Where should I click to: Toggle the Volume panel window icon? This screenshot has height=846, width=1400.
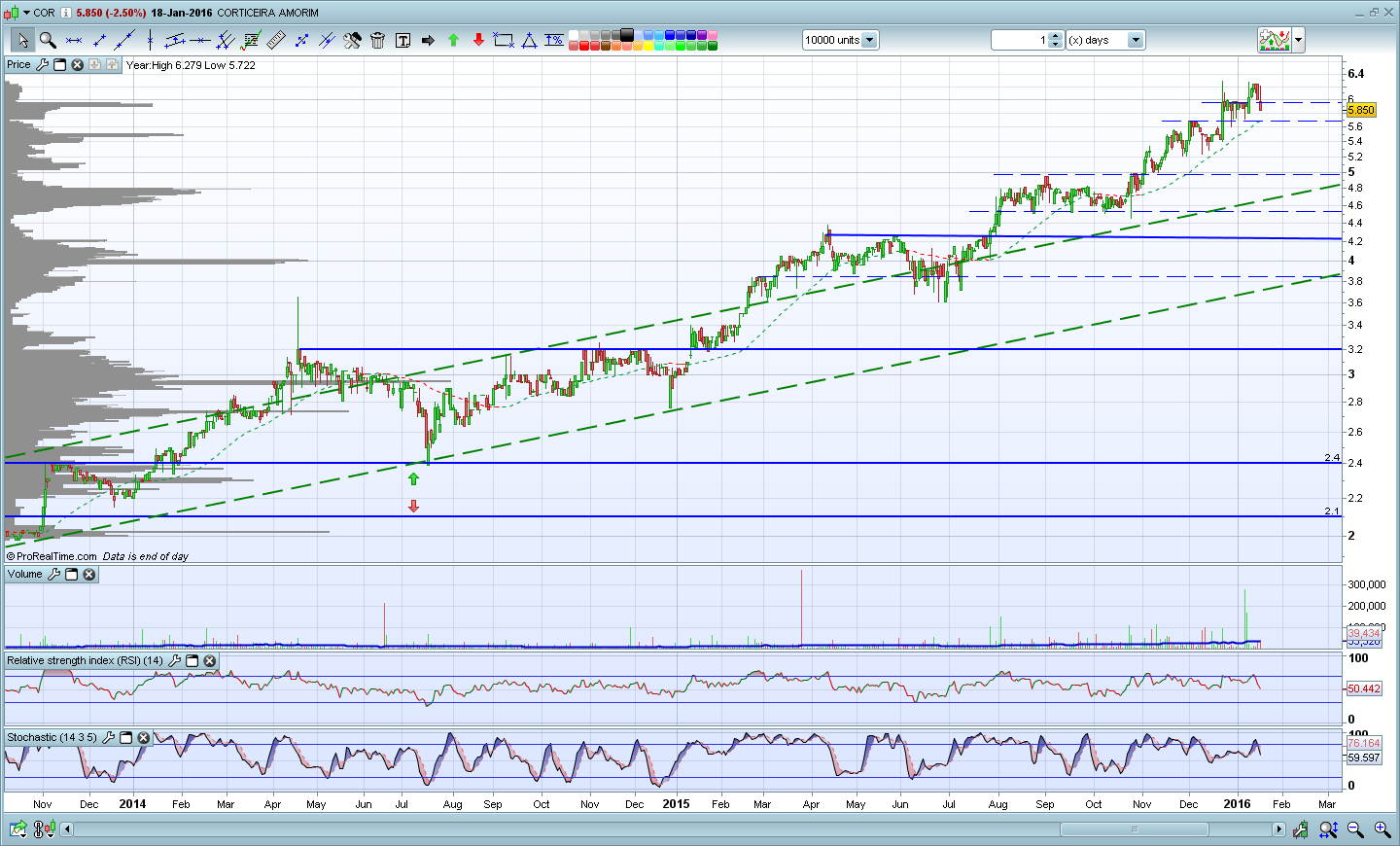click(71, 574)
